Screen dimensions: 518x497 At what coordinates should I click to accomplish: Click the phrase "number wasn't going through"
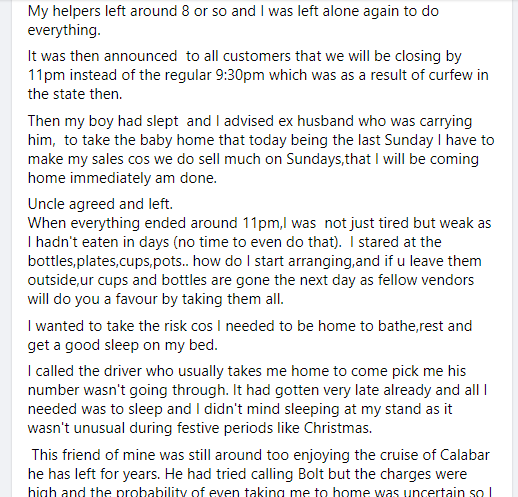point(127,390)
